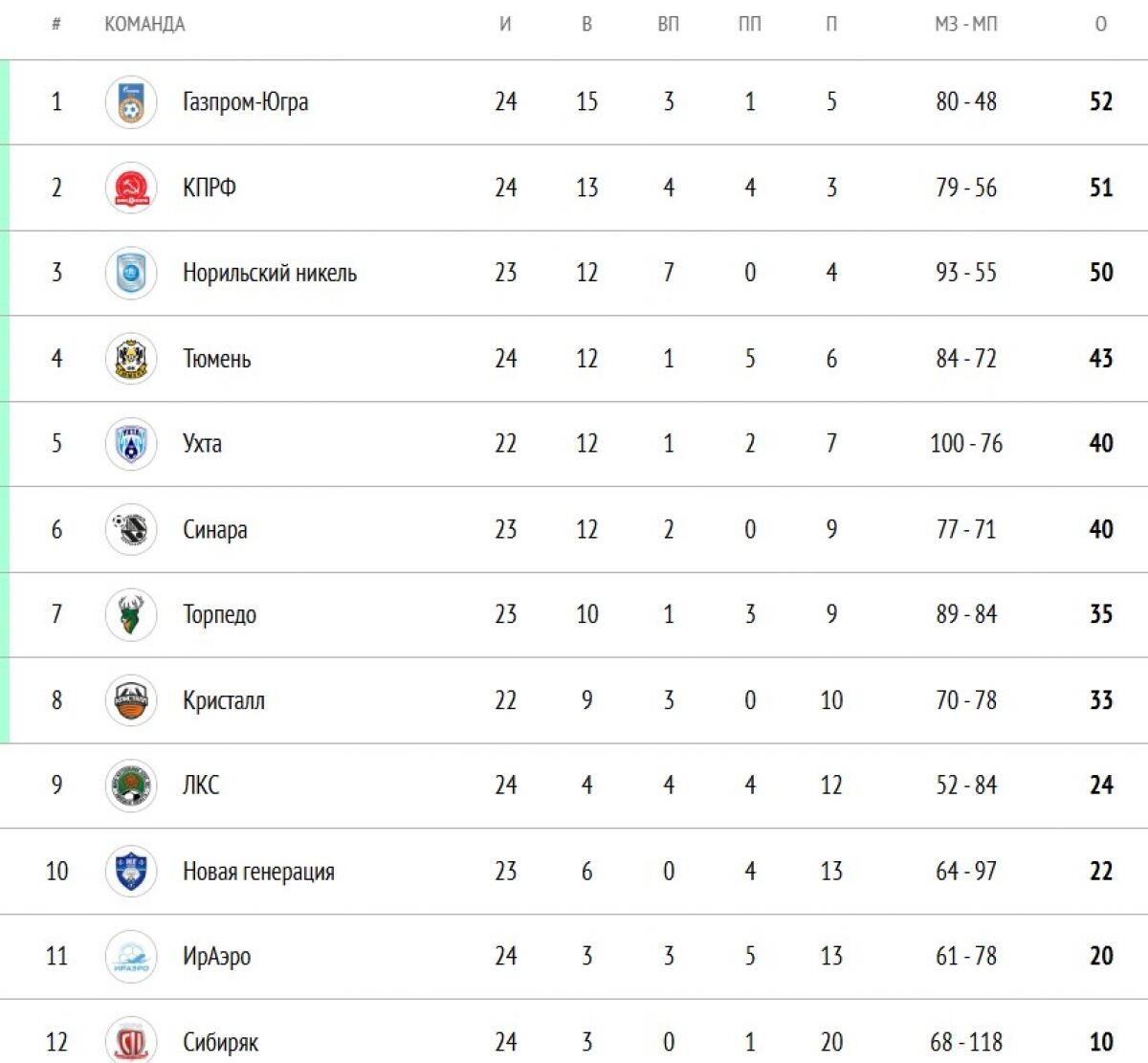The width and height of the screenshot is (1148, 1063).
Task: Click the Ухта team crest
Action: pyautogui.click(x=131, y=444)
